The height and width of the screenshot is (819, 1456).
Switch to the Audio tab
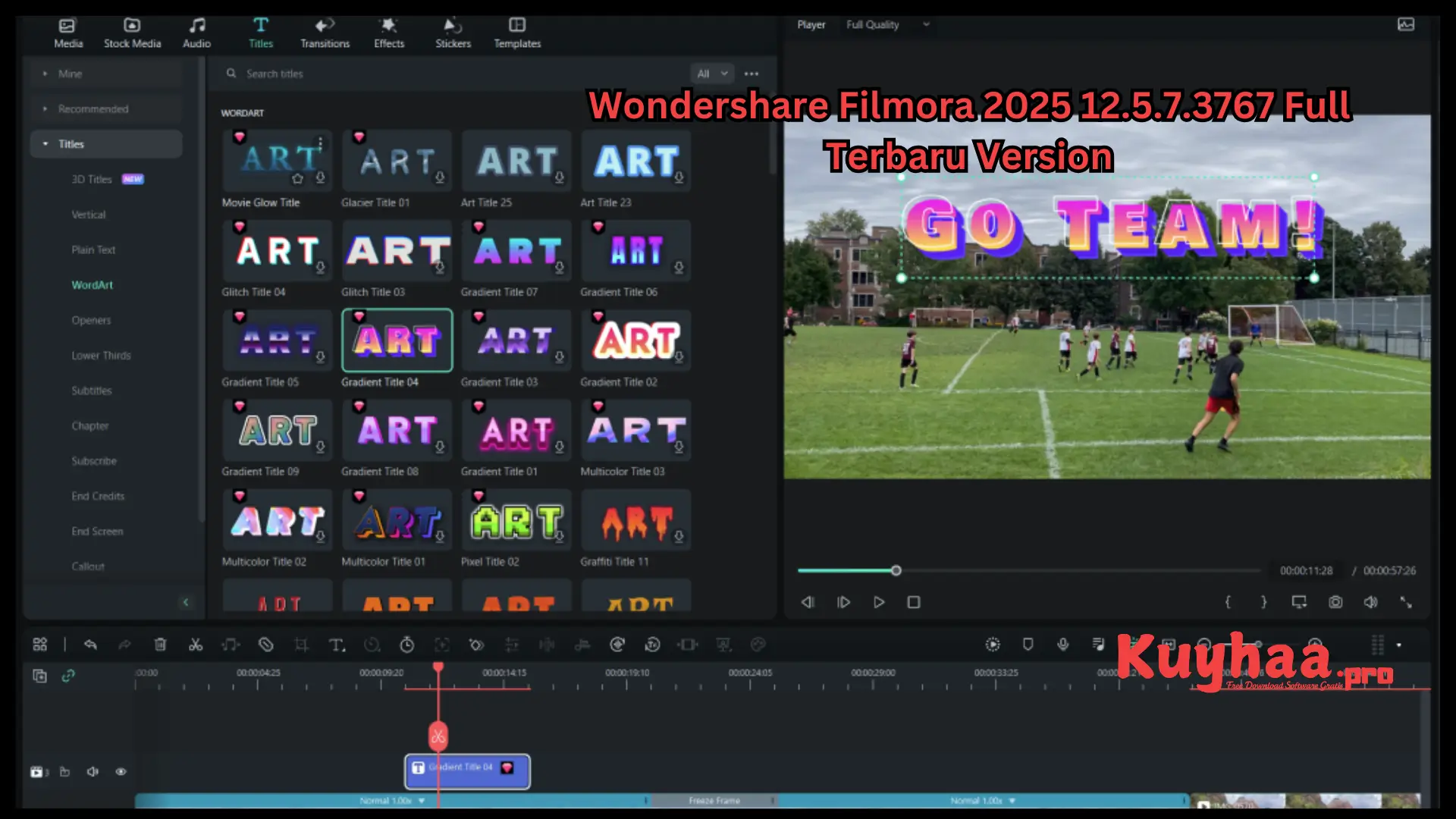point(196,33)
